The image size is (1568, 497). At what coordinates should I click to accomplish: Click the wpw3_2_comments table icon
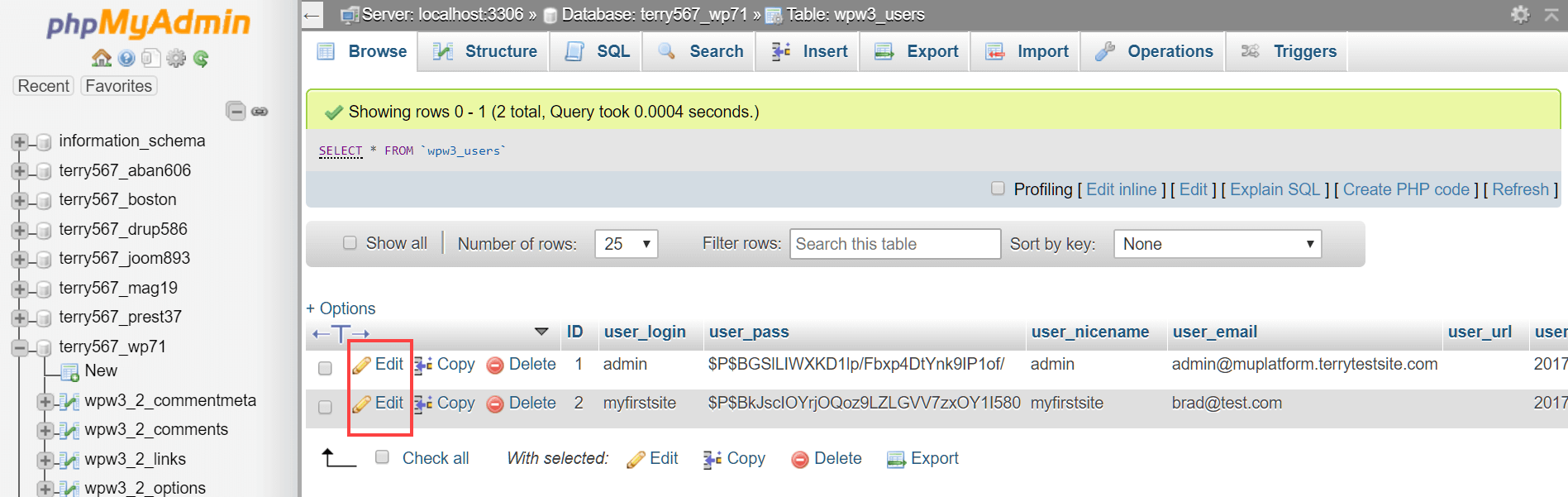(x=70, y=431)
